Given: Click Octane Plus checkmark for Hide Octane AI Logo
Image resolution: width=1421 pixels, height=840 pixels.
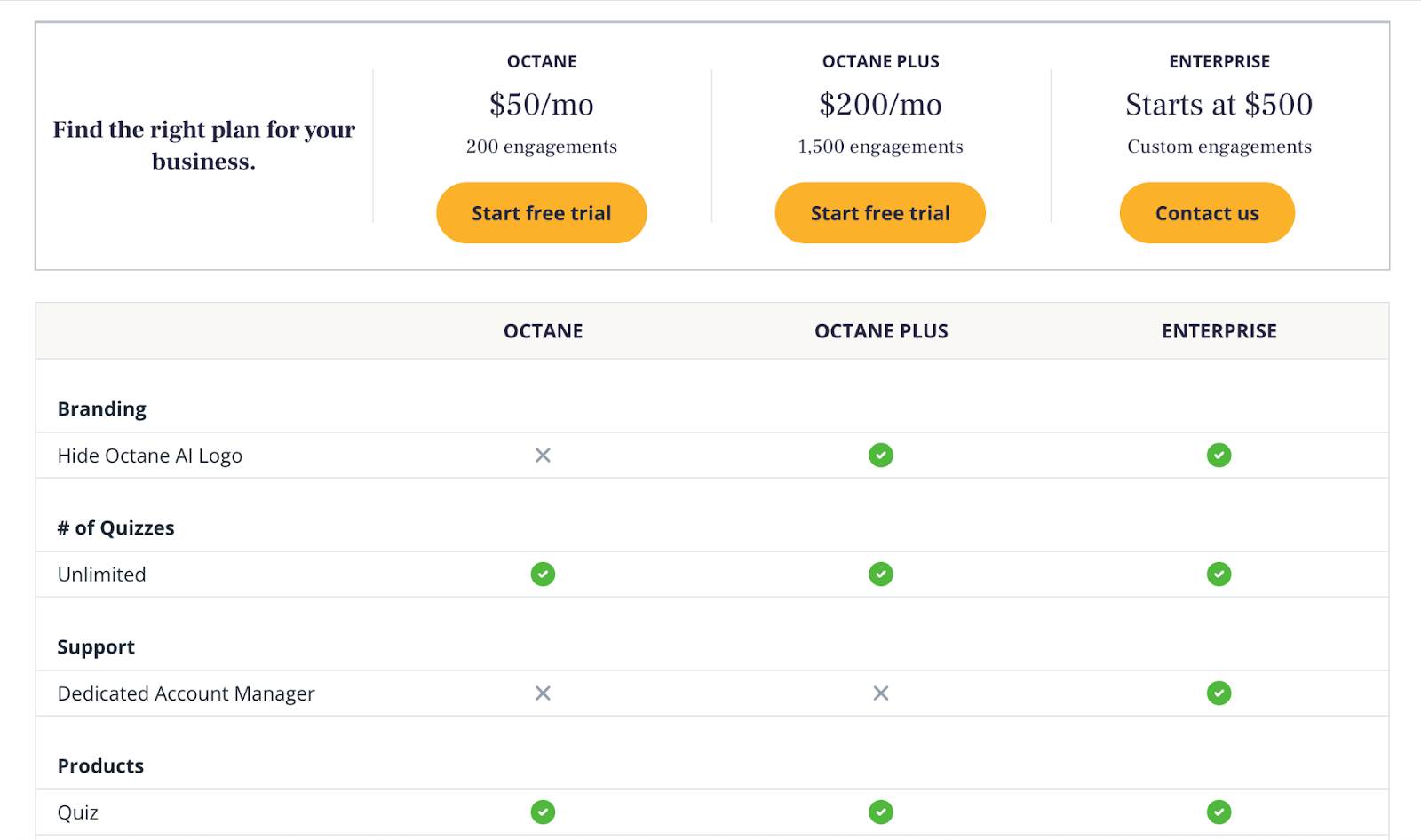Looking at the screenshot, I should coord(881,456).
